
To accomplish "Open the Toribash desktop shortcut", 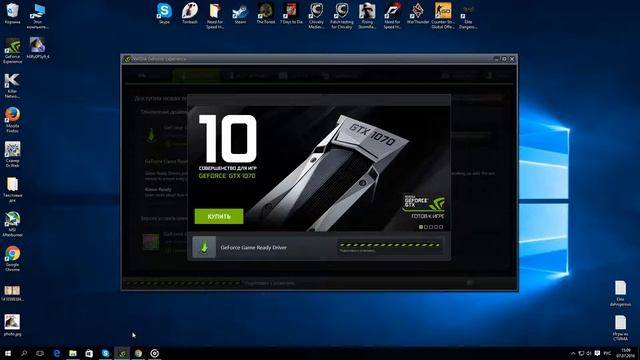I will point(190,13).
